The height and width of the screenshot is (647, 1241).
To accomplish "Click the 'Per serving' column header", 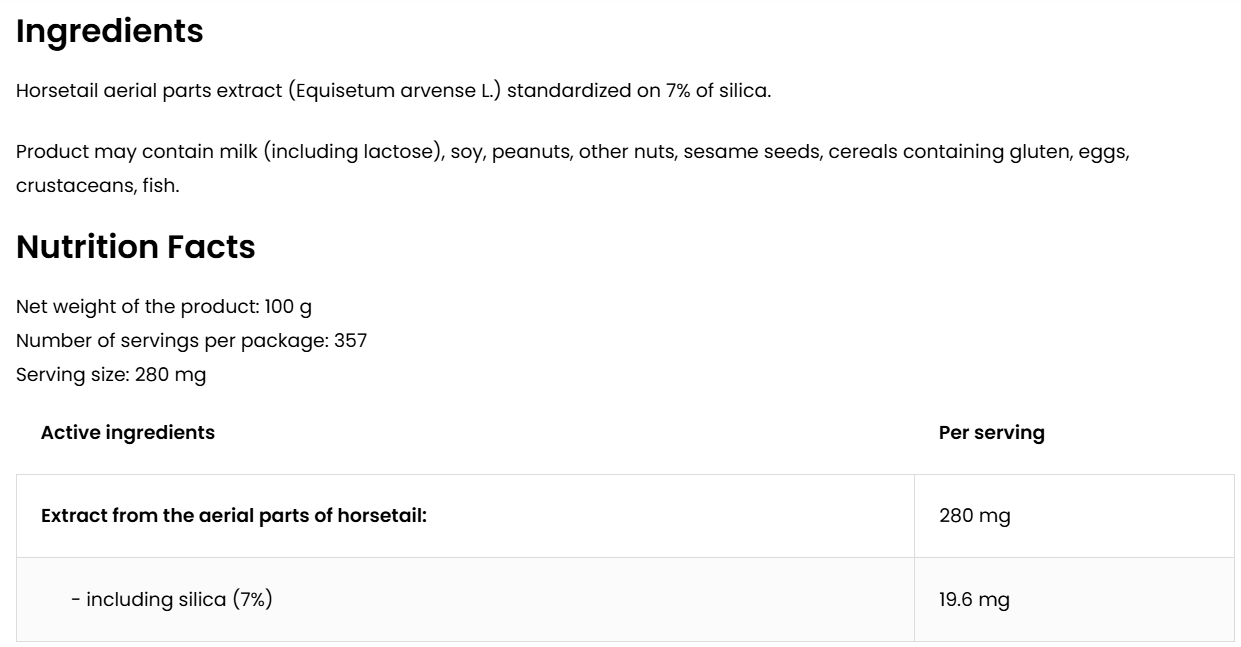I will point(991,433).
